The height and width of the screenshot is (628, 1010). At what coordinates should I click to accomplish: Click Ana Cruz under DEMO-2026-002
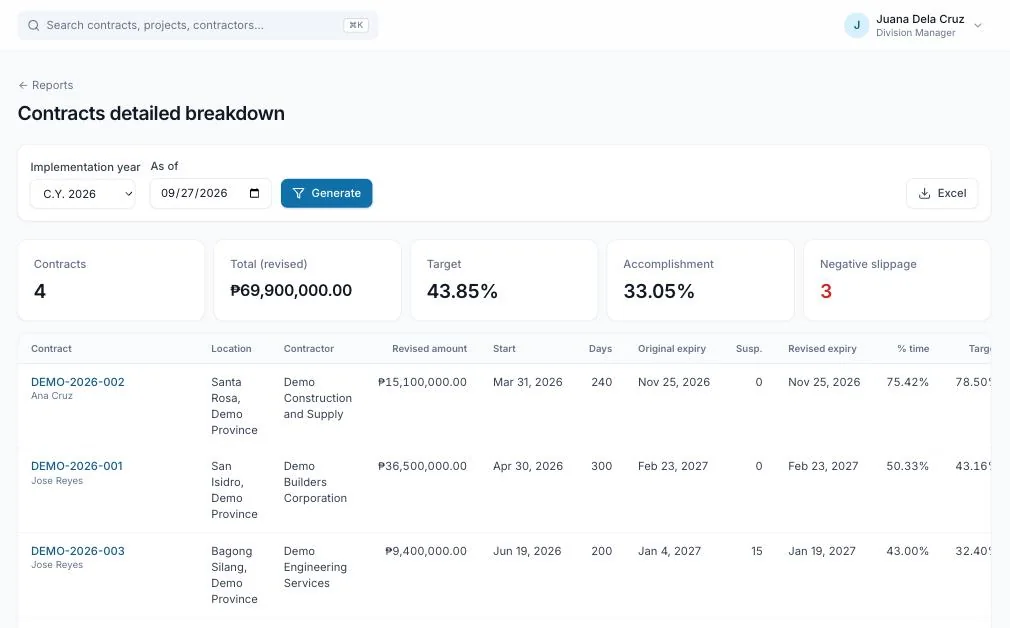pos(52,395)
